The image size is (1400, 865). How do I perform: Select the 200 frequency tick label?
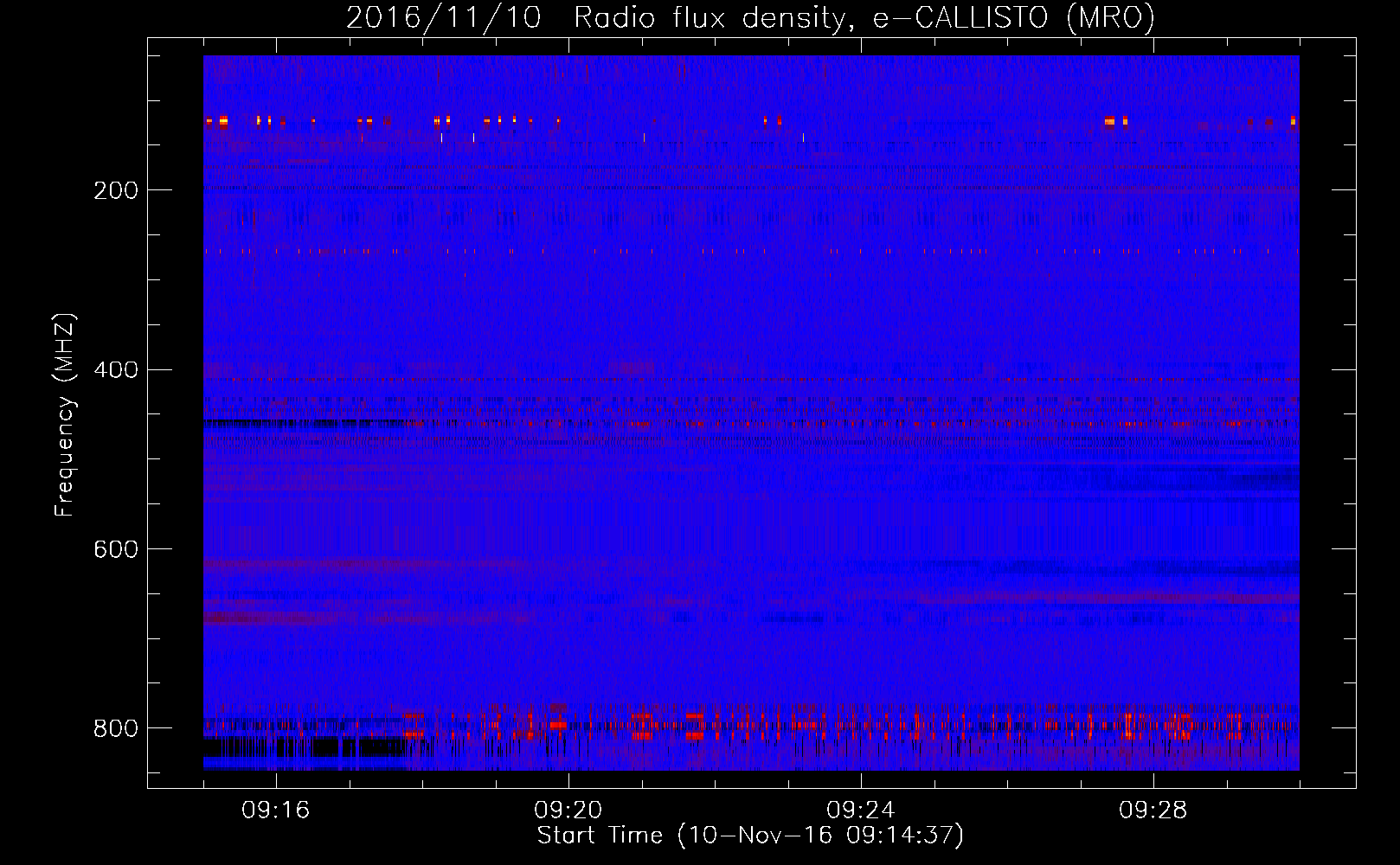coord(115,190)
